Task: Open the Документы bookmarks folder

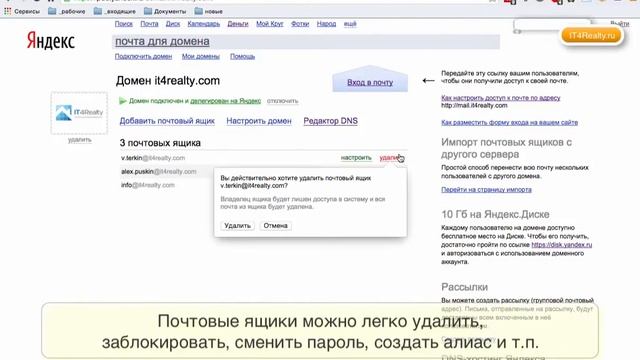Action: point(165,11)
